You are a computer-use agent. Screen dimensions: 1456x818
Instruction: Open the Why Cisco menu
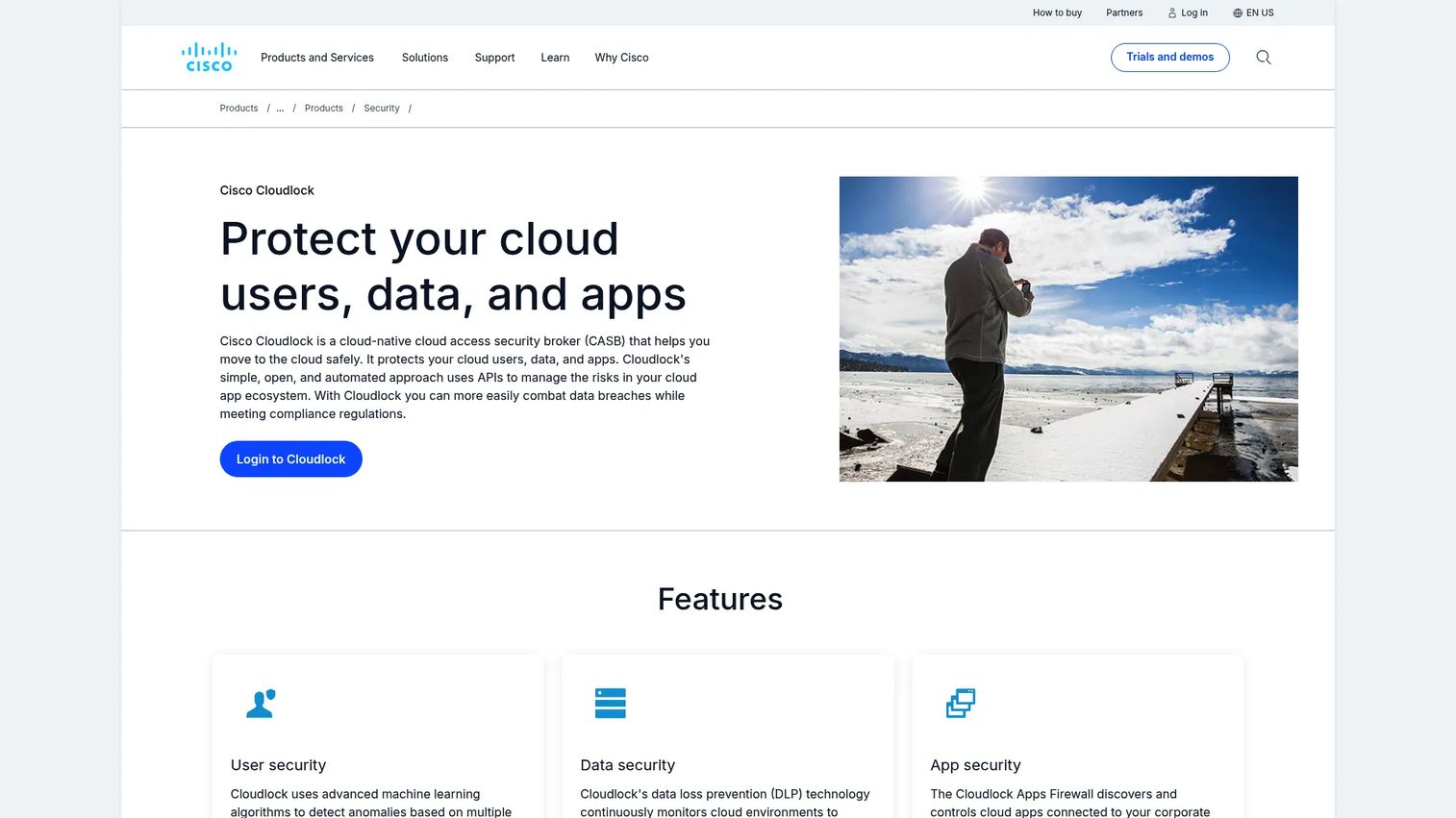tap(621, 58)
